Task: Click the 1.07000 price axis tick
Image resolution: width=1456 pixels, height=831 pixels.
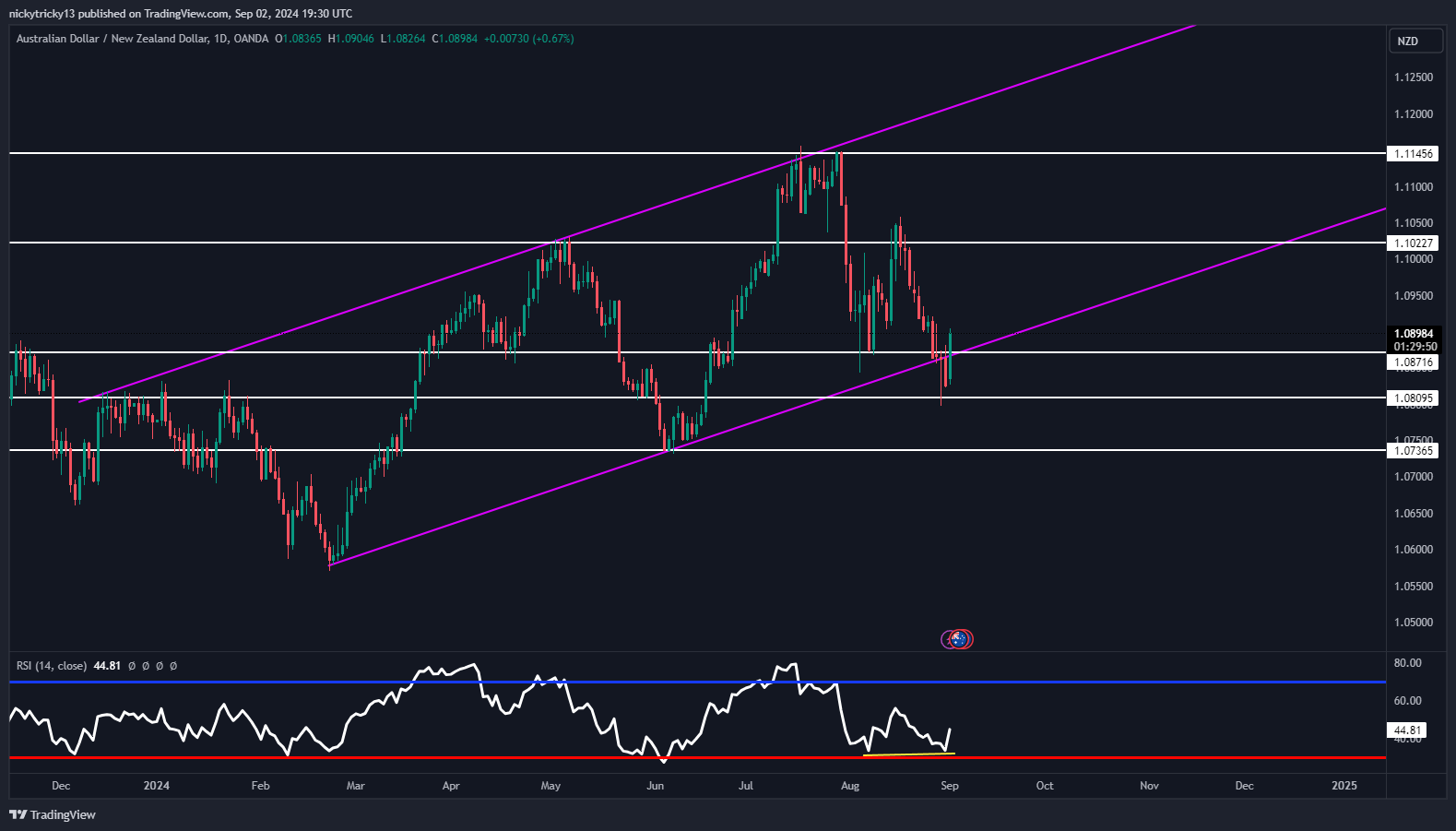Action: point(1414,477)
